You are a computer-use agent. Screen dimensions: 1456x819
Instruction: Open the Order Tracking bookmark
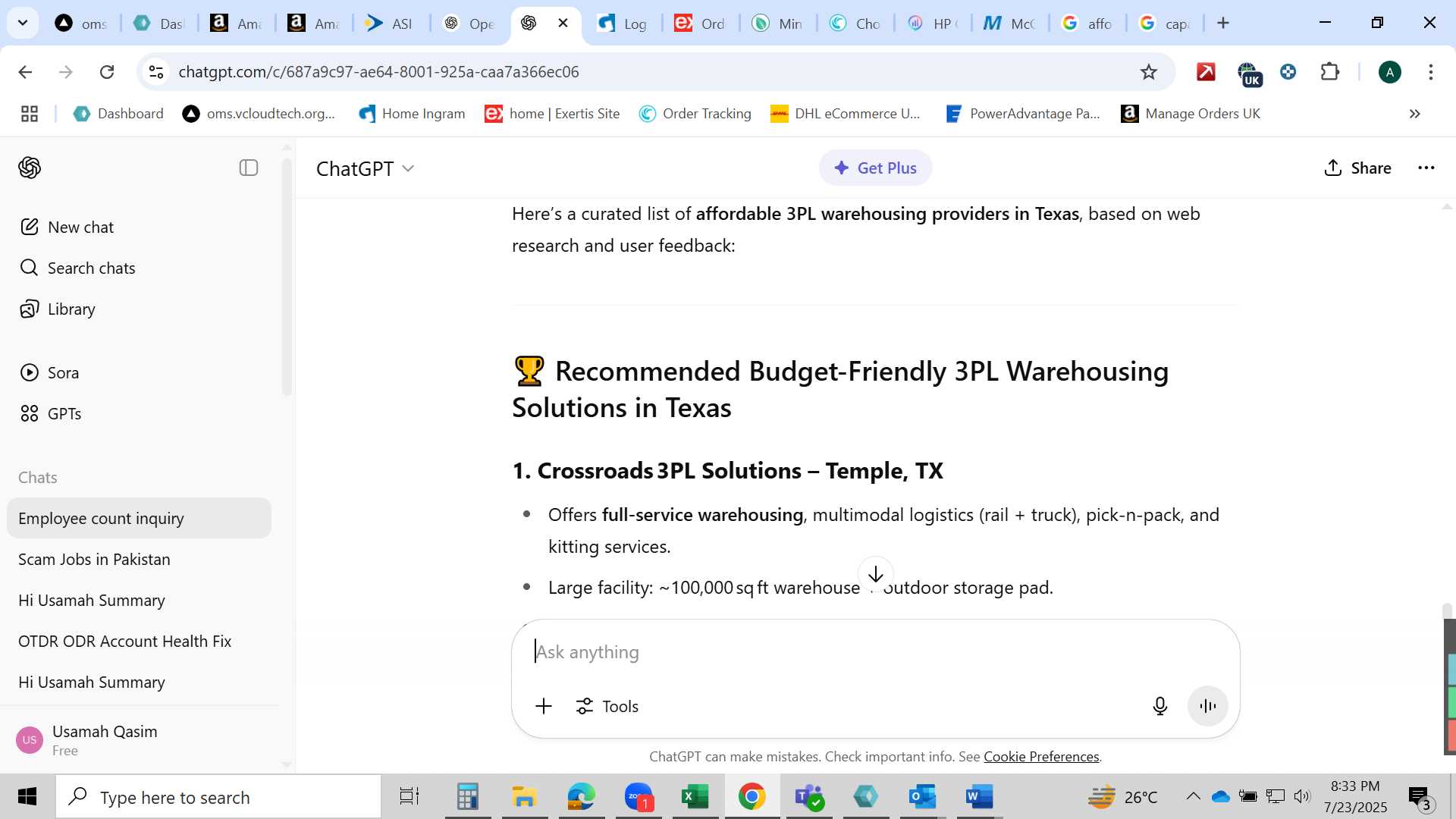[695, 114]
